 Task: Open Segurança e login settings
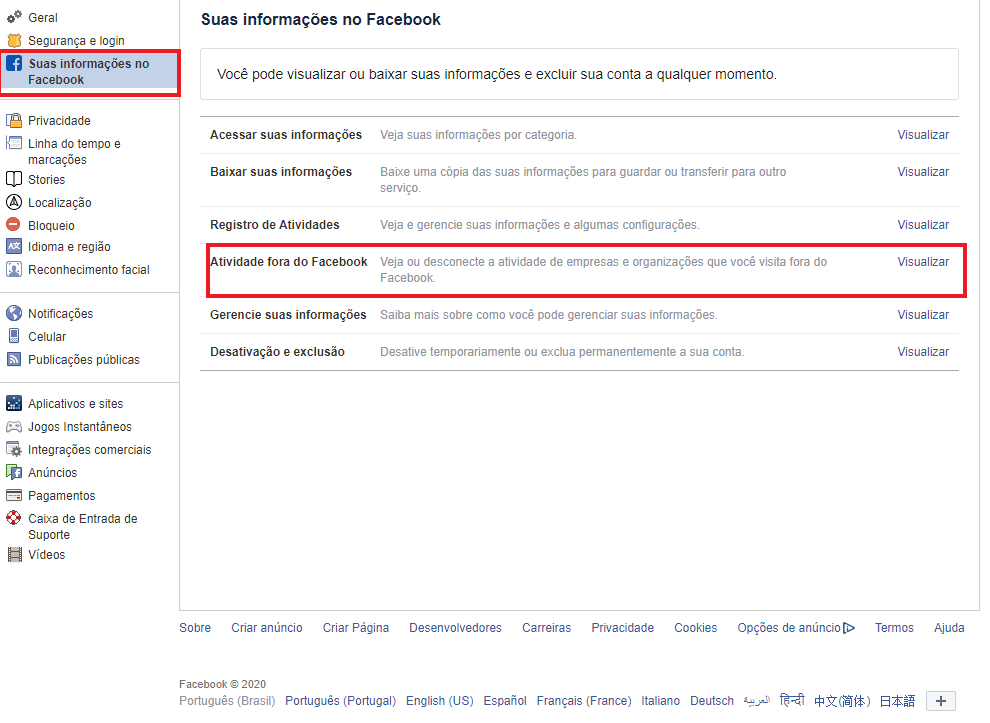click(76, 40)
